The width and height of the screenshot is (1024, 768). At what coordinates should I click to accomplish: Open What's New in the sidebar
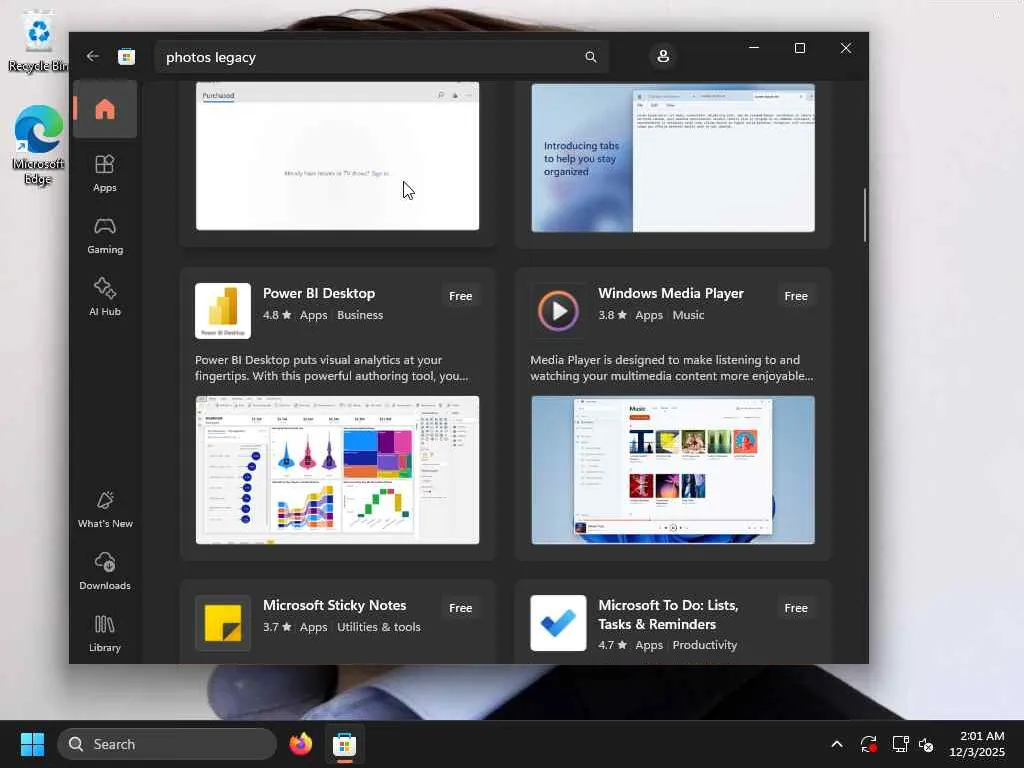pyautogui.click(x=104, y=509)
